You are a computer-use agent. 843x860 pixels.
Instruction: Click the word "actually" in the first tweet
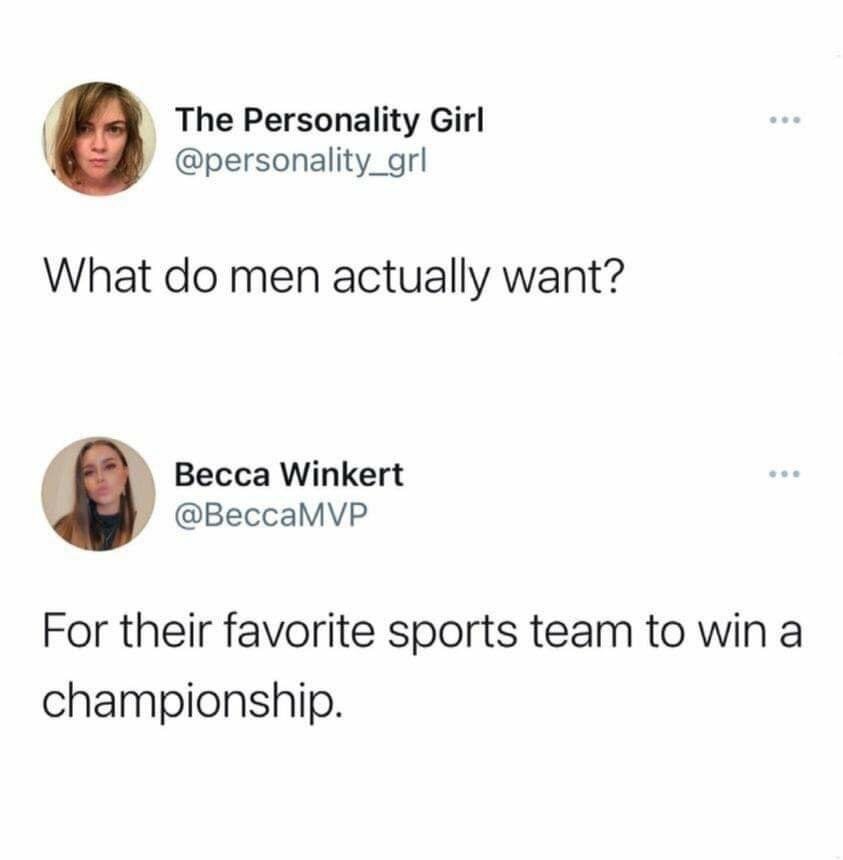(x=410, y=277)
